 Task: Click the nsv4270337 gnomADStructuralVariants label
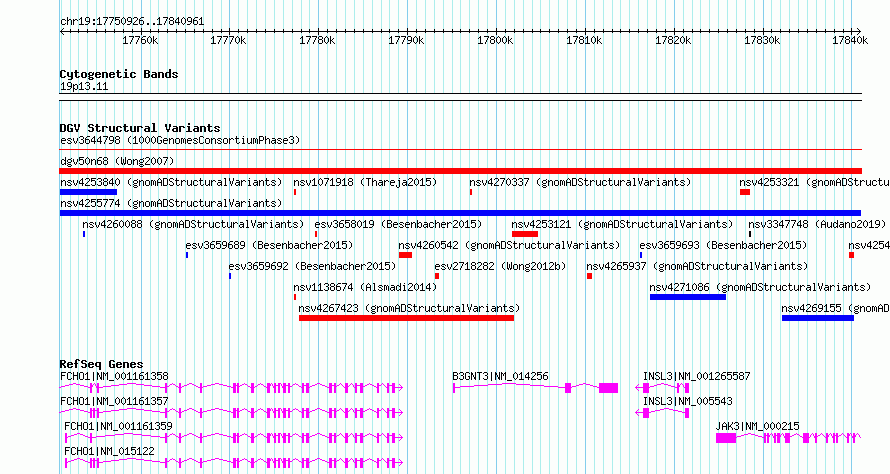point(580,182)
